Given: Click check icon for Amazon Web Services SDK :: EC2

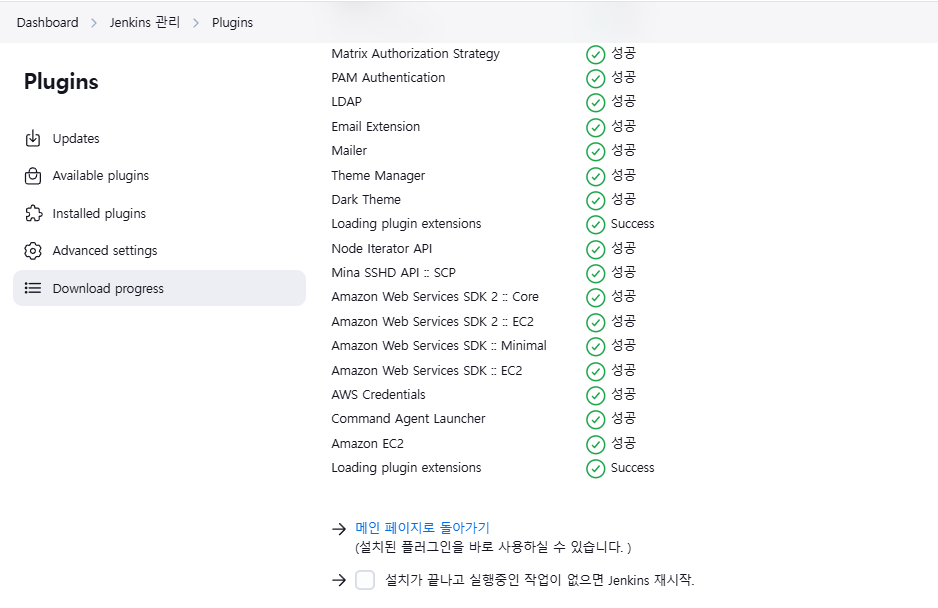Looking at the screenshot, I should coord(595,372).
